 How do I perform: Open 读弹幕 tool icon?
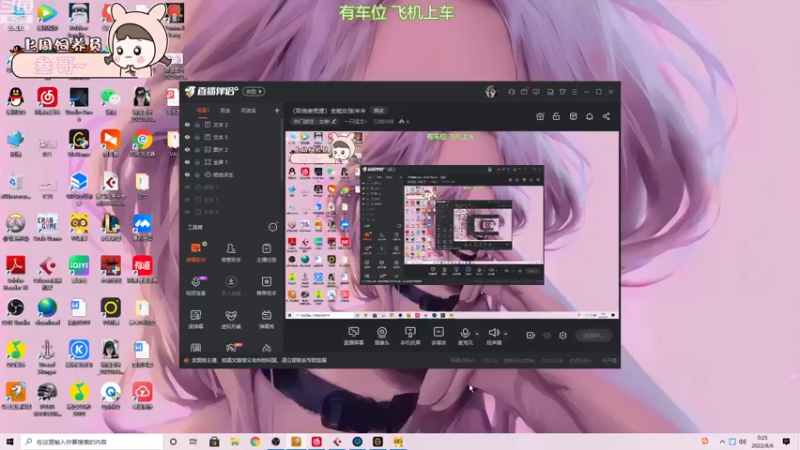(x=196, y=319)
